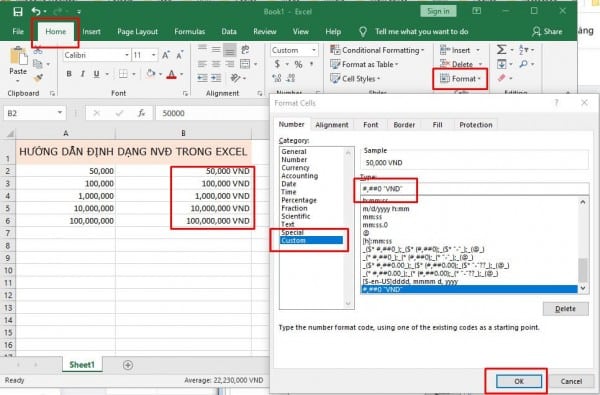Click the Share button

(547, 31)
